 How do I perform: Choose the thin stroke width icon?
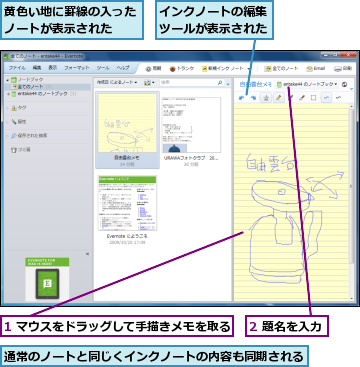[x=326, y=98]
